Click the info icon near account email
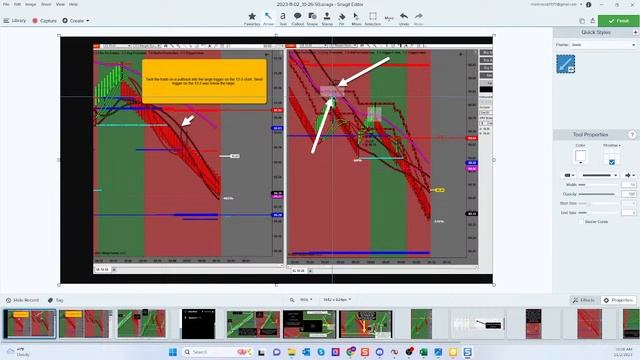 click(589, 4)
